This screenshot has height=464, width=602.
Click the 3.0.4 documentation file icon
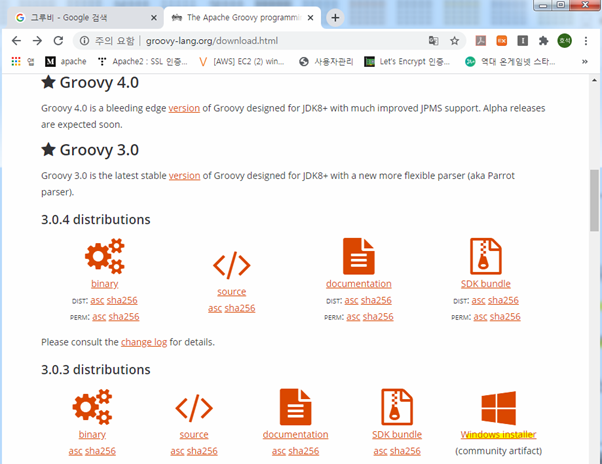click(359, 256)
